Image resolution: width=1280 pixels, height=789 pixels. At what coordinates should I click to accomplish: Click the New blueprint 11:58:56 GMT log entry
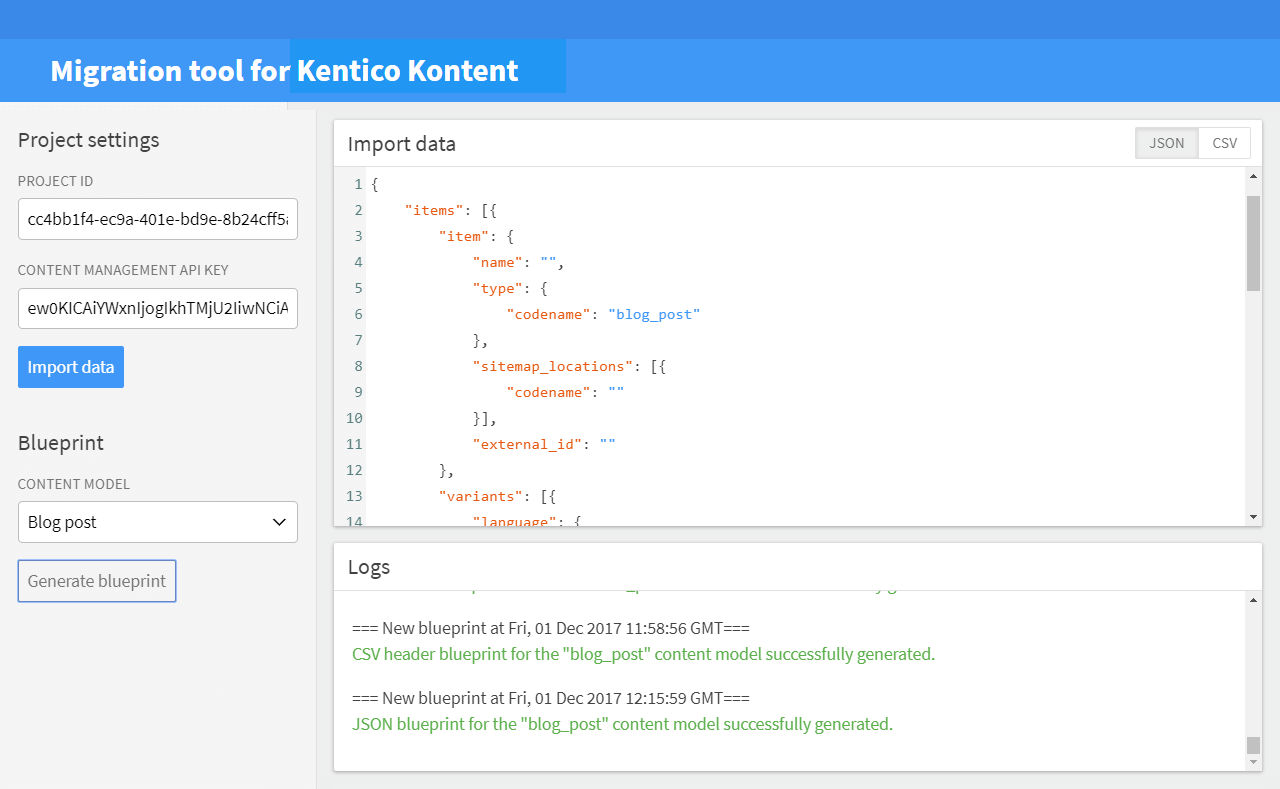click(x=550, y=628)
